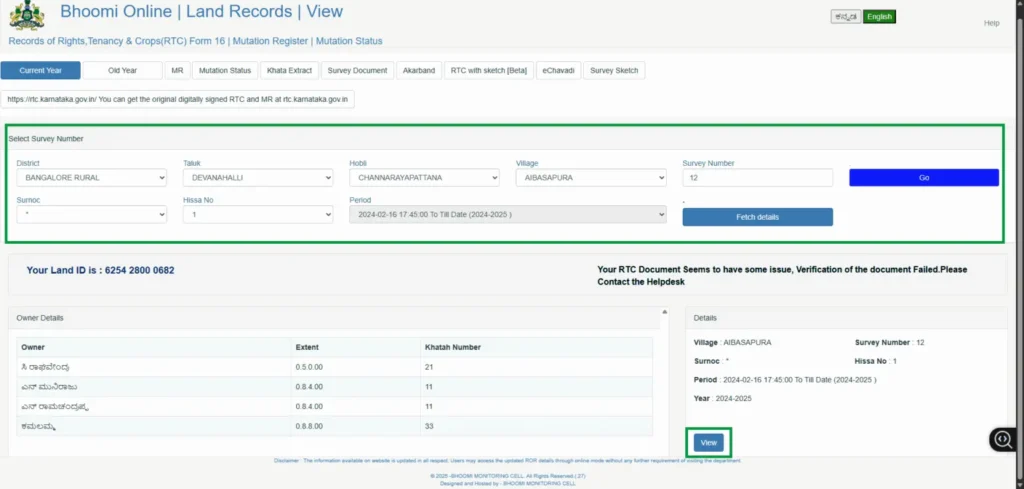Click the Land ID 6254 2800 0682 text

point(101,270)
